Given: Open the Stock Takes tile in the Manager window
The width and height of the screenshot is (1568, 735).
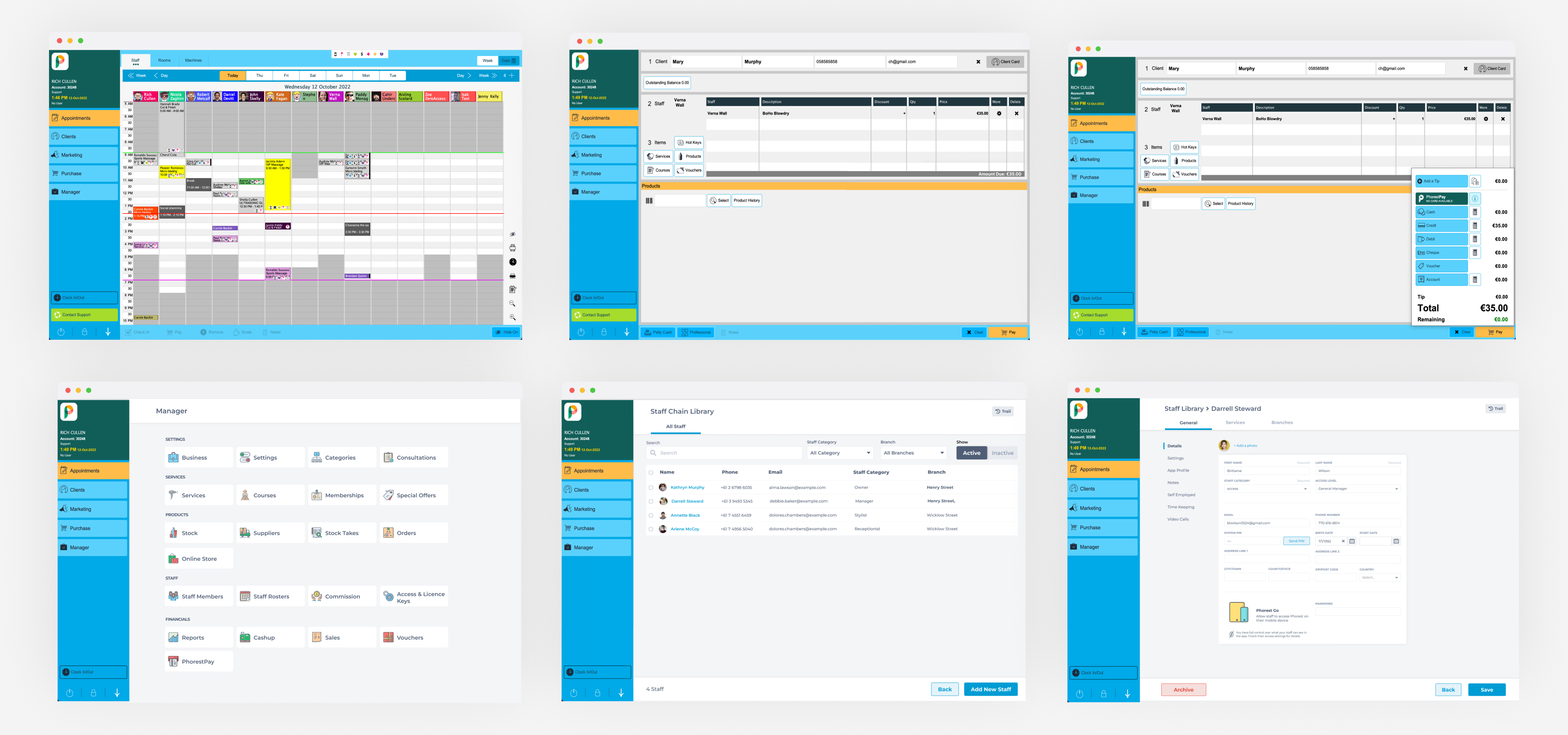Looking at the screenshot, I should coord(342,533).
